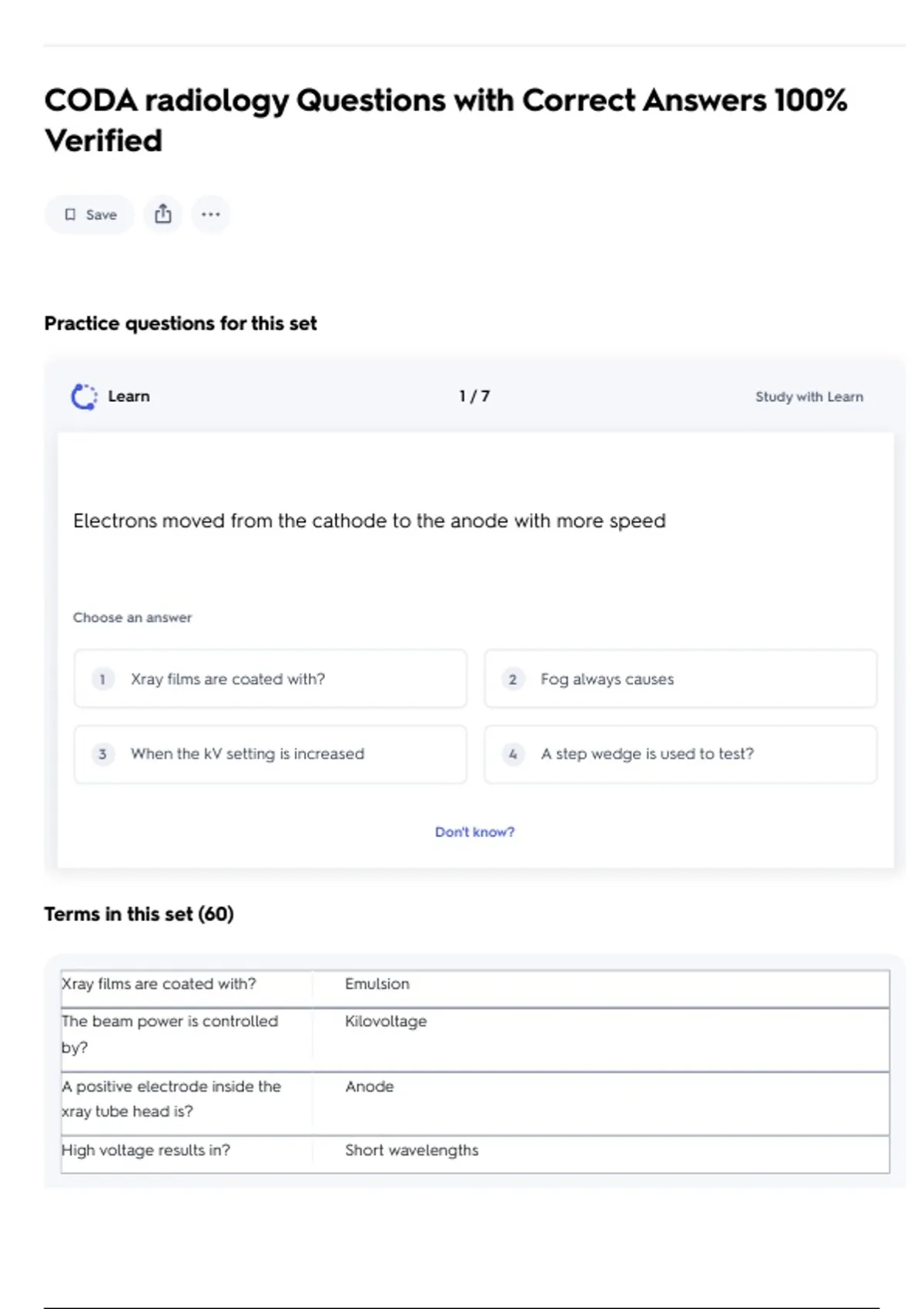Click the number 1 answer badge

point(102,679)
